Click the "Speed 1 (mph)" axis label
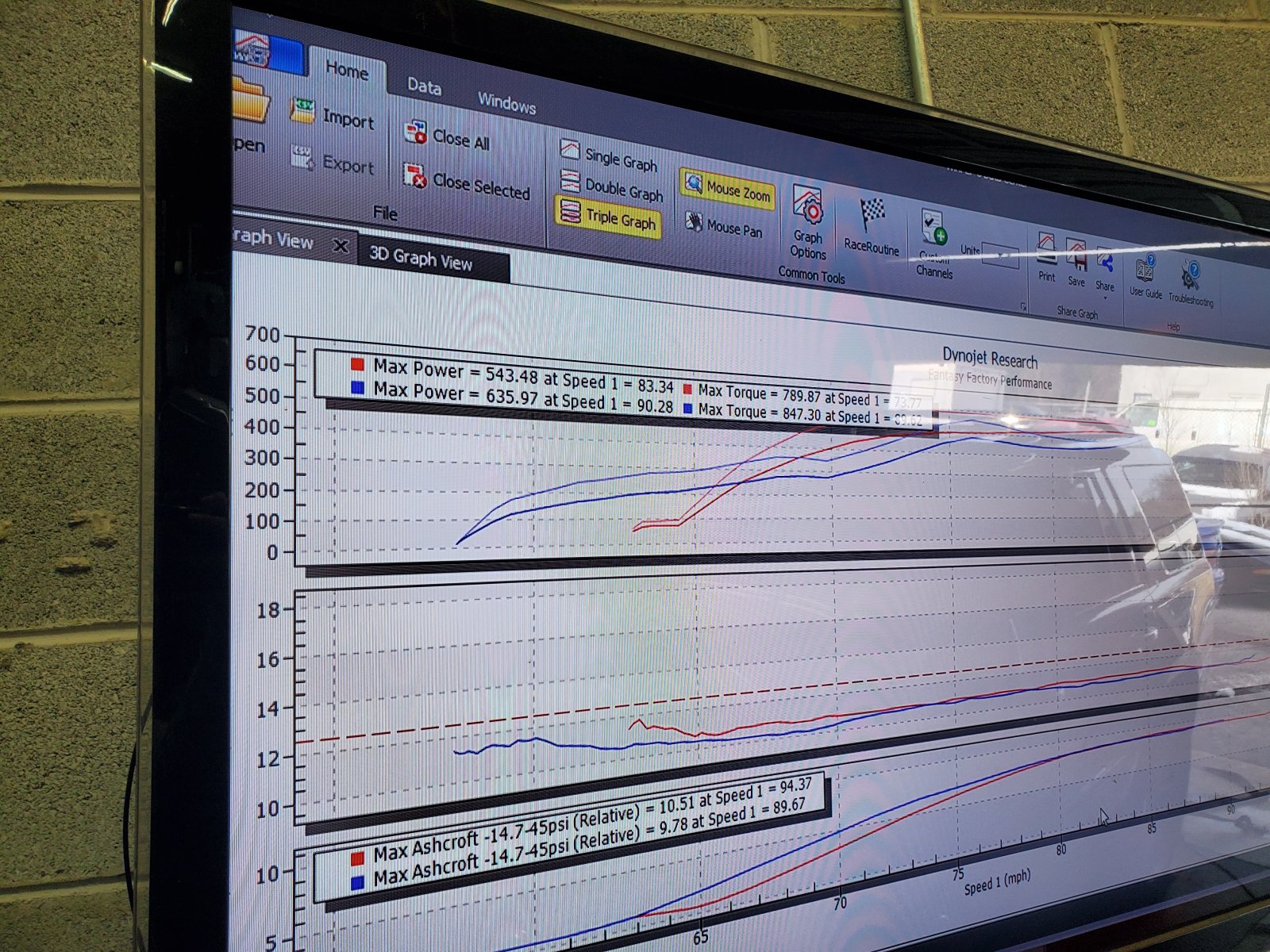Viewport: 1270px width, 952px height. pos(997,881)
